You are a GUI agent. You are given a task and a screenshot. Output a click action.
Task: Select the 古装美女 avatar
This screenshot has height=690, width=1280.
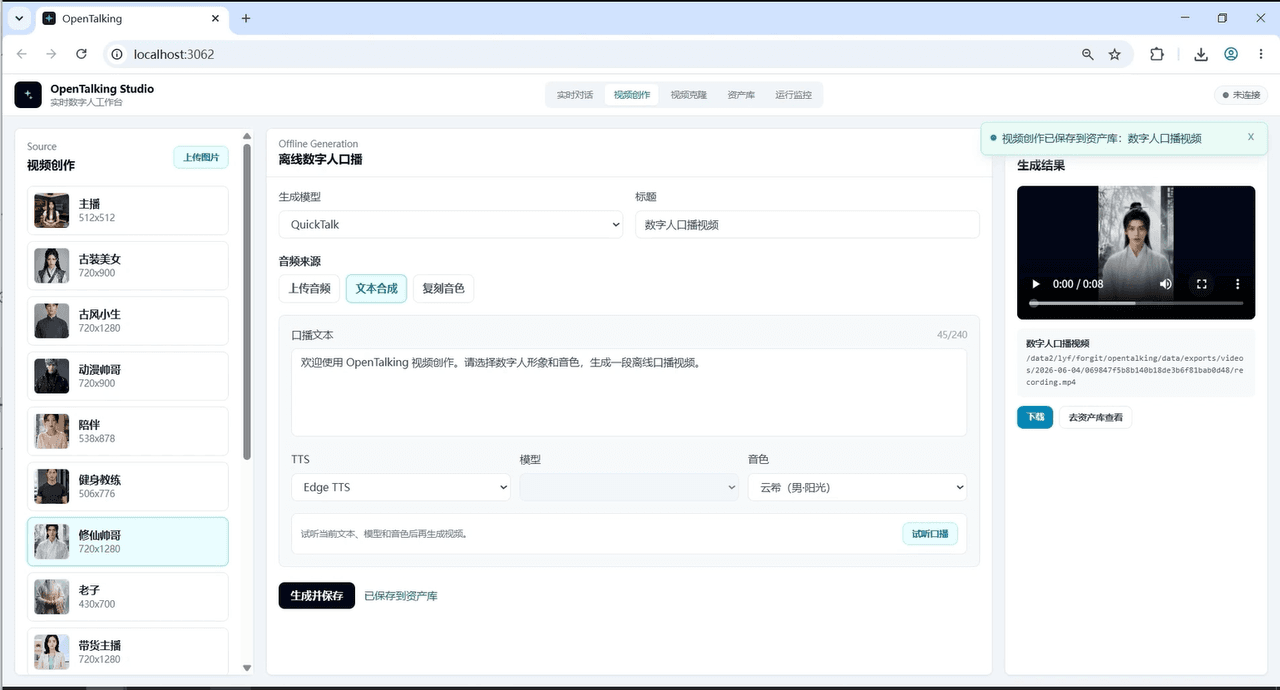point(128,265)
